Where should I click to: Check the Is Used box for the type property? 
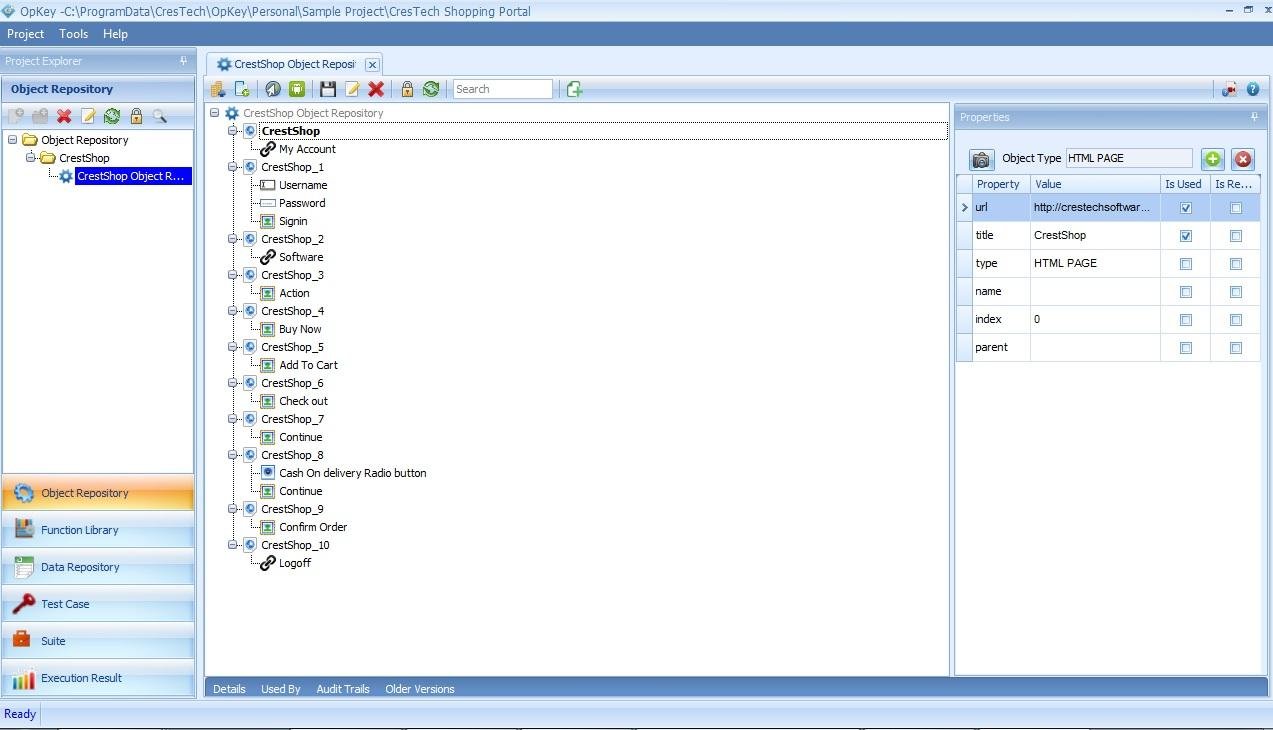pos(1185,263)
